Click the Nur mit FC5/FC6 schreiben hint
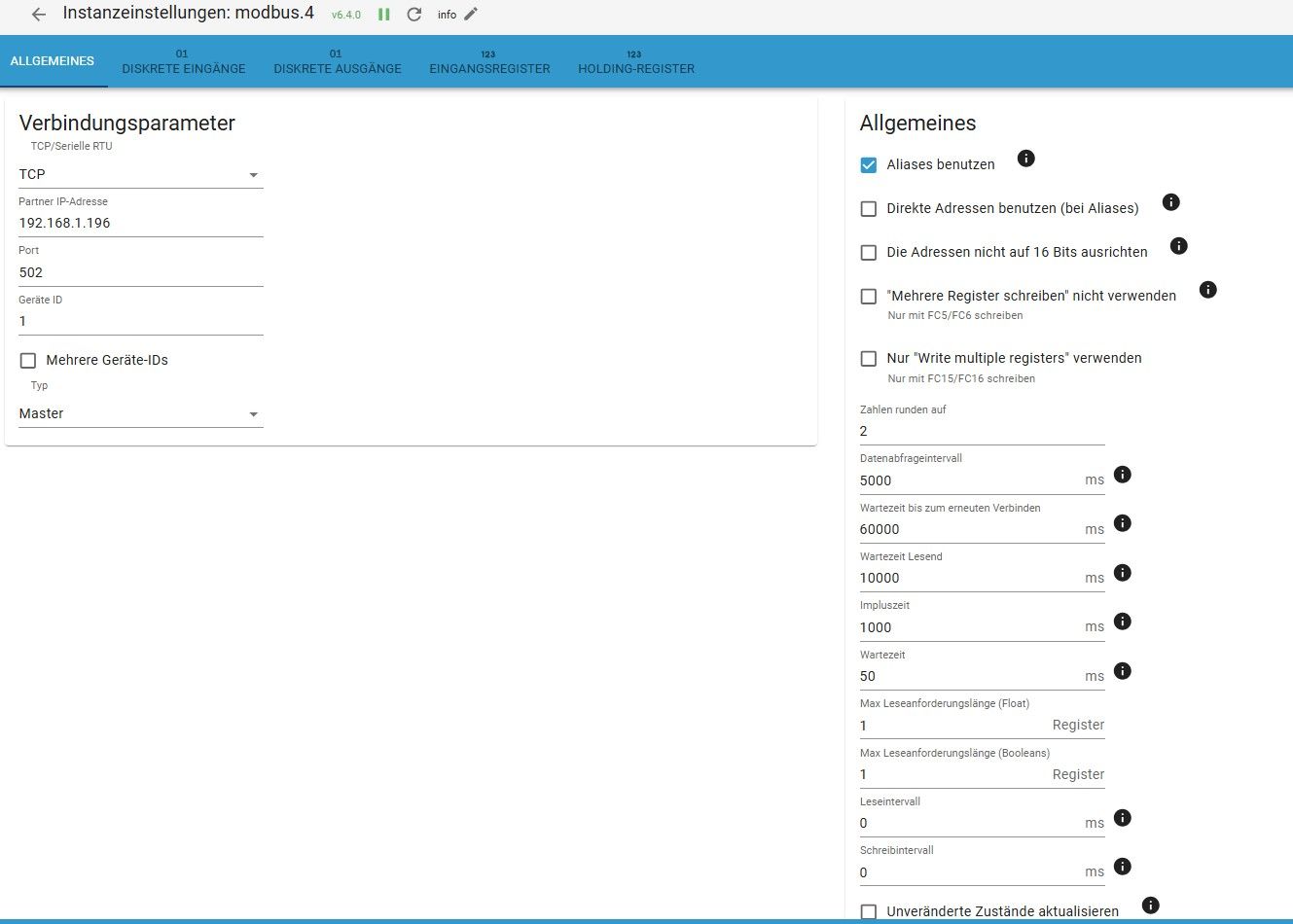This screenshot has height=924, width=1293. coord(955,315)
